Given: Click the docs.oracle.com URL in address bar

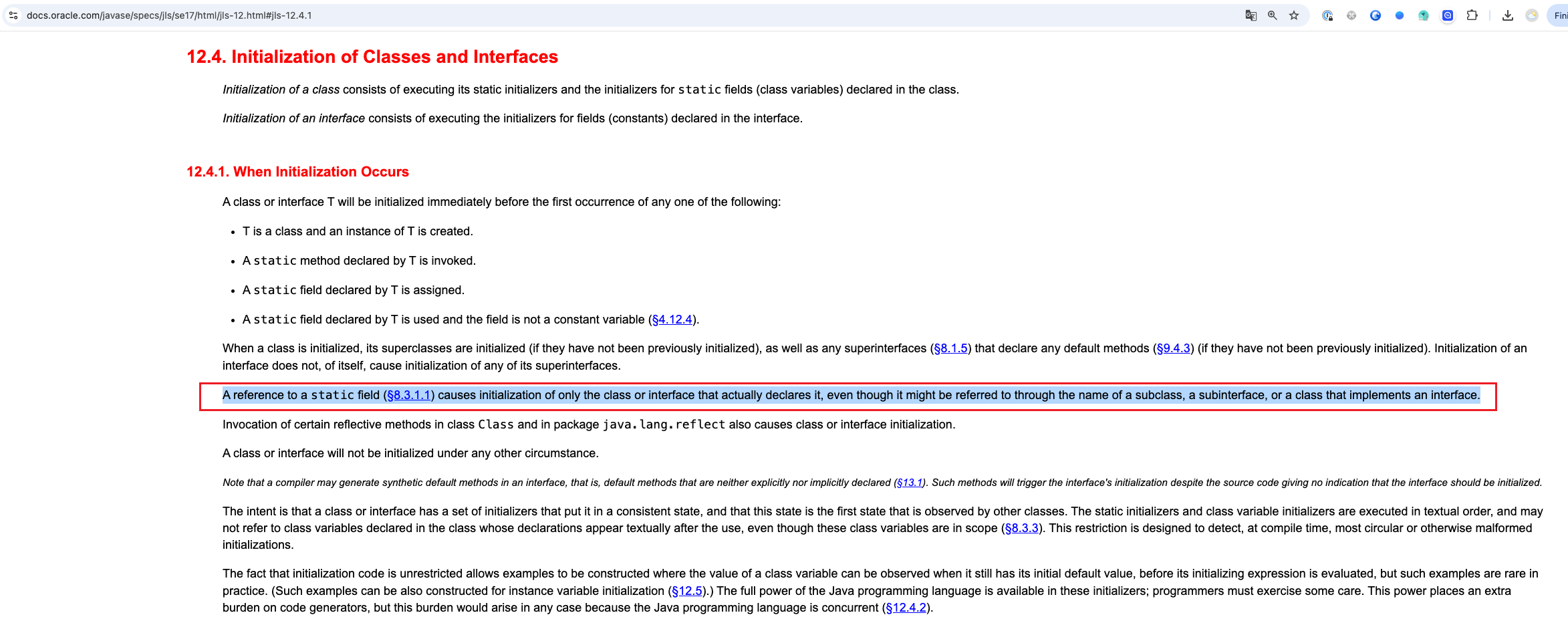Looking at the screenshot, I should [169, 15].
